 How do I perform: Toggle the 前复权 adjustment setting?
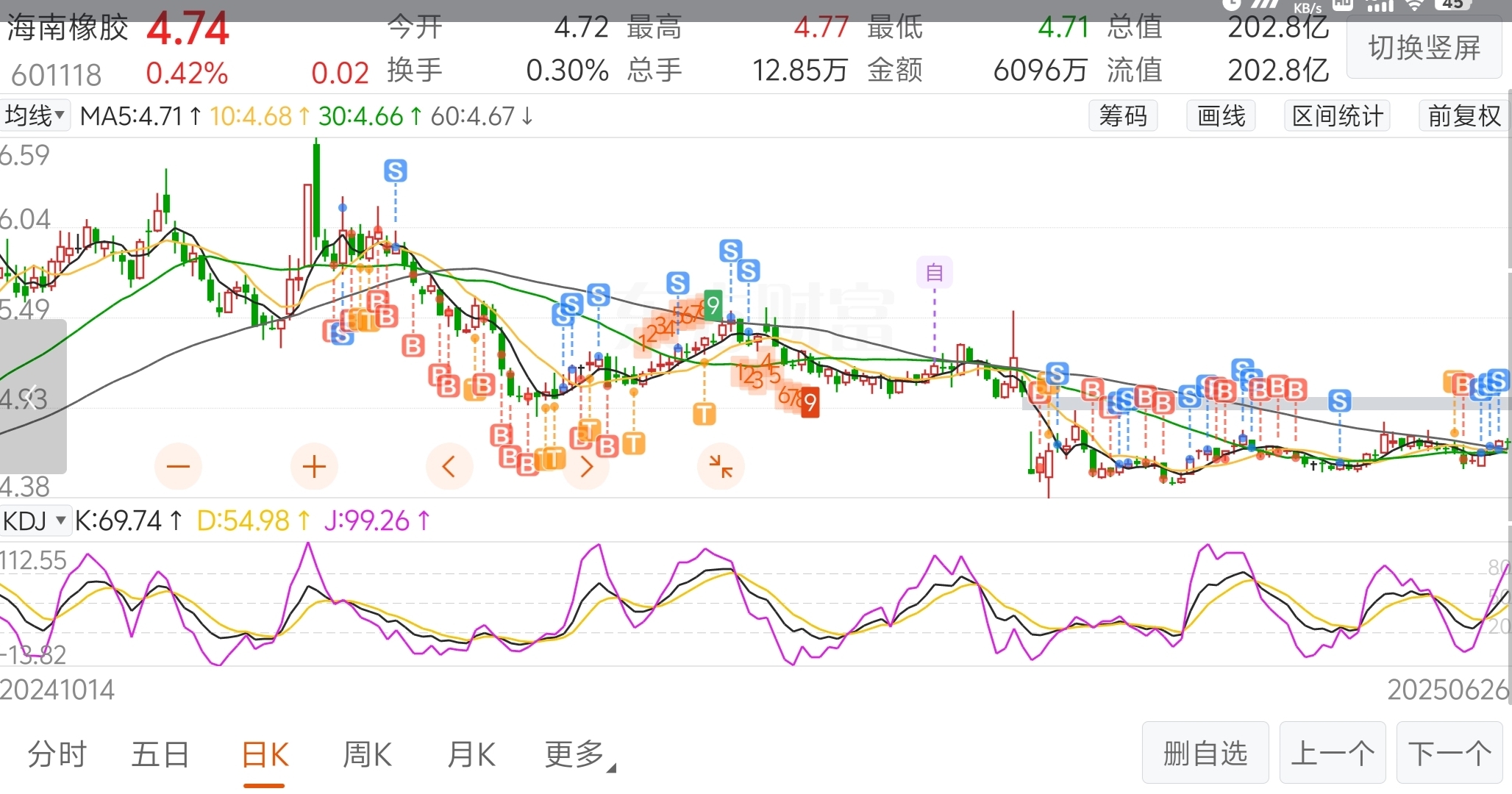[x=1463, y=115]
